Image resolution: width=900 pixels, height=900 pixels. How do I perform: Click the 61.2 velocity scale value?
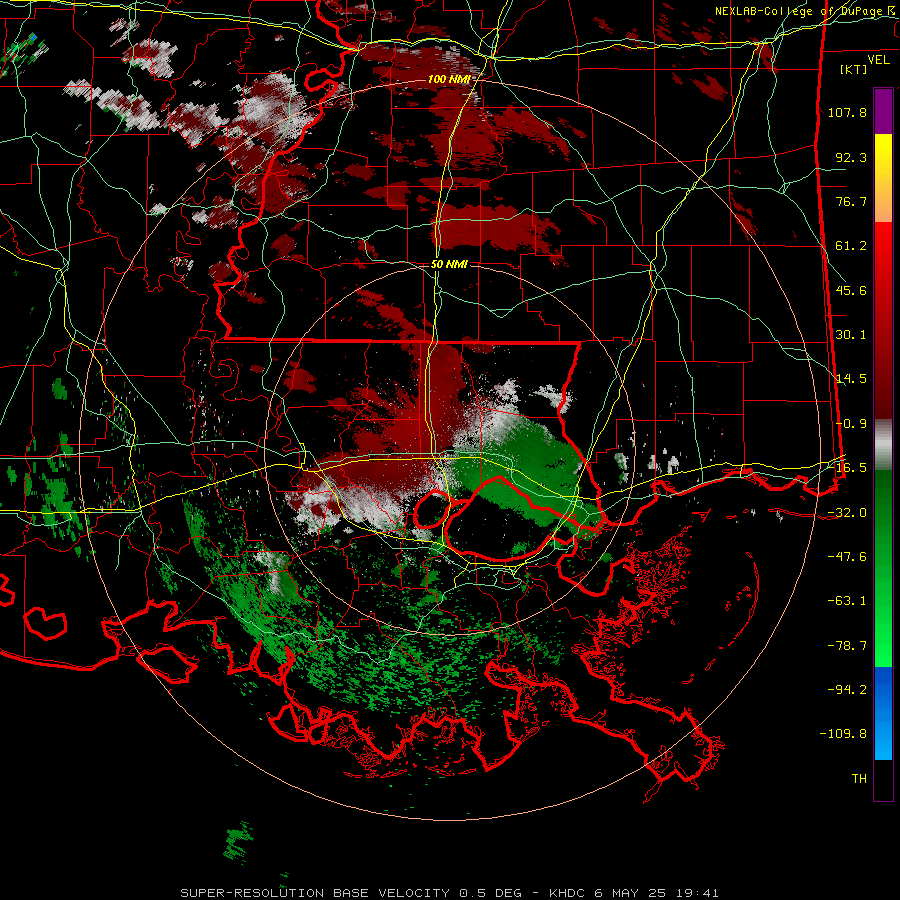pos(851,246)
